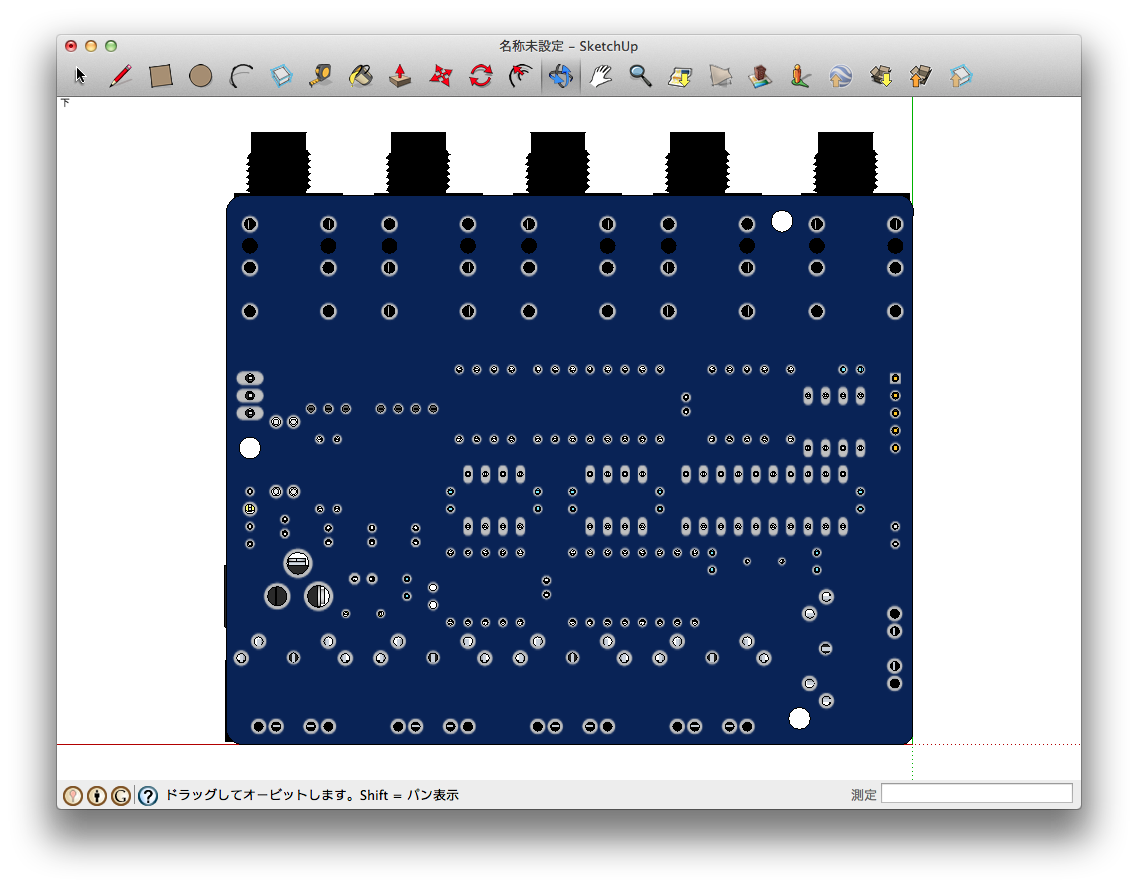Select the Arc tool

point(241,76)
